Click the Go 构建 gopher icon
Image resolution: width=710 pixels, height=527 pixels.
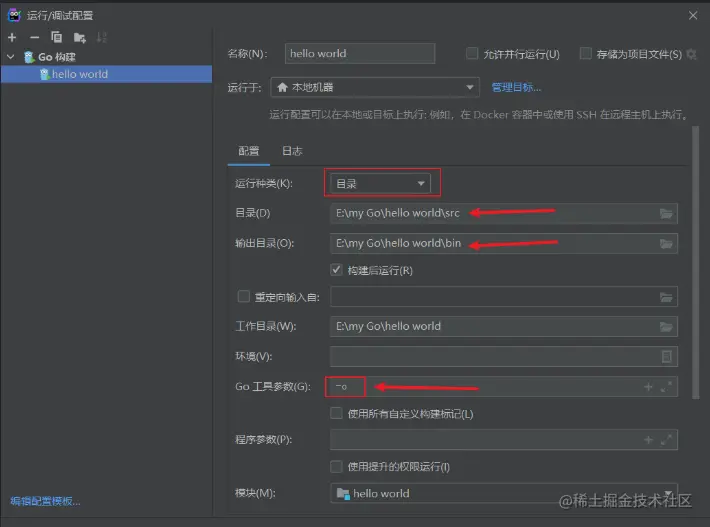click(29, 57)
